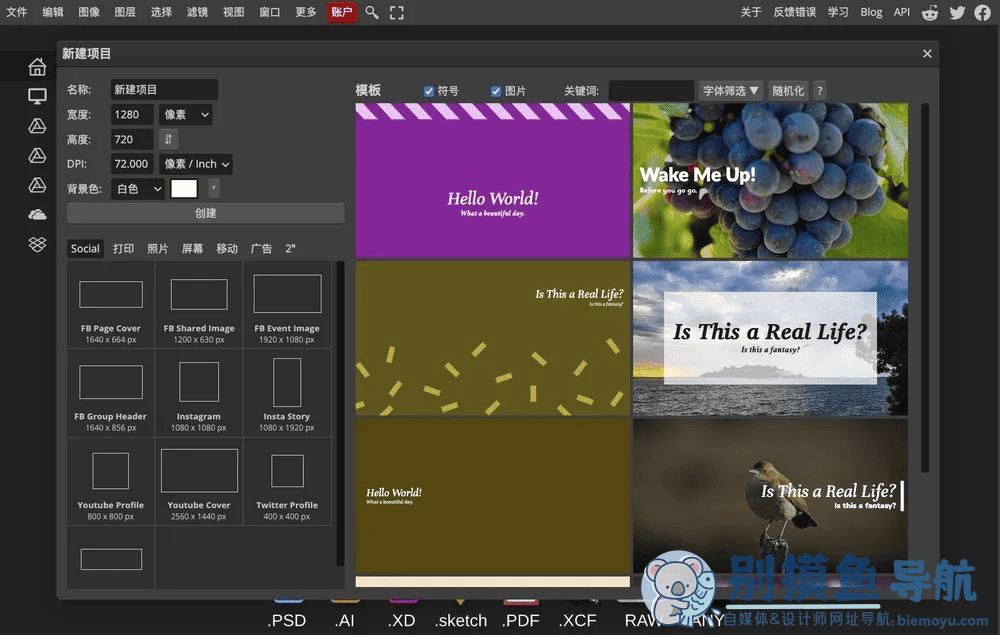Open the 白色 background color dropdown
This screenshot has height=635, width=1000.
coord(138,189)
